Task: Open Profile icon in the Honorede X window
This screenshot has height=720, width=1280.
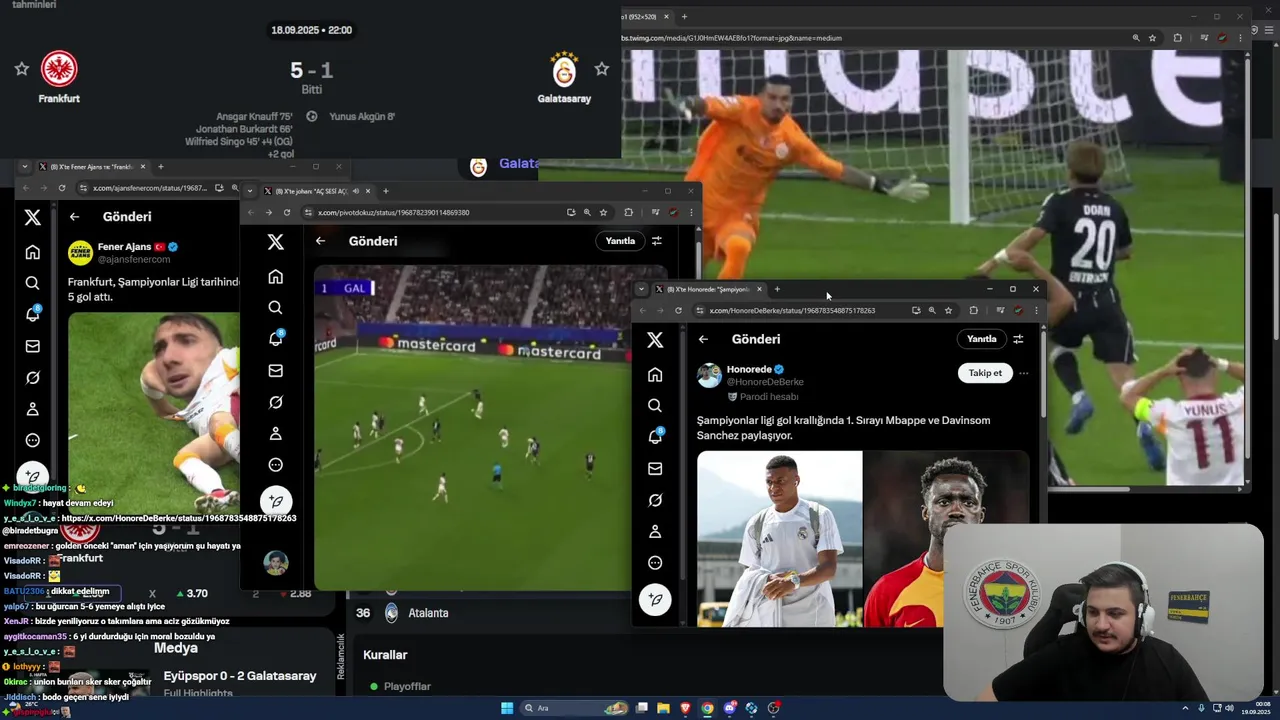Action: coord(655,531)
